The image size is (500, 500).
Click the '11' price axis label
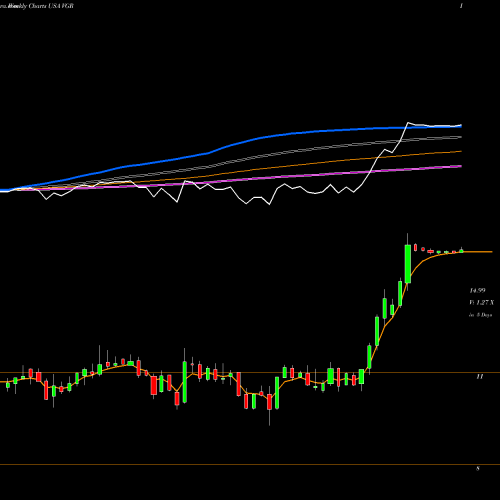click(480, 377)
